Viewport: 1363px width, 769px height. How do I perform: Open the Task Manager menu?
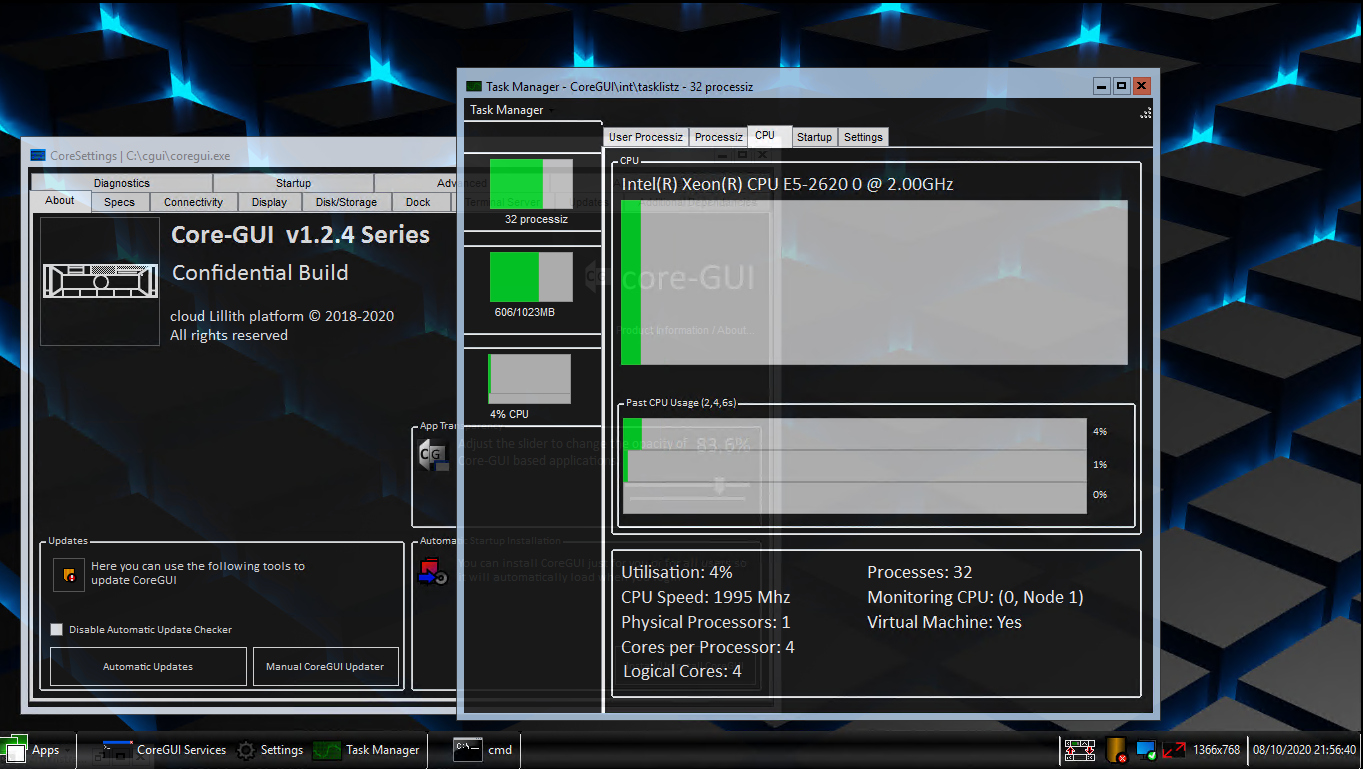click(507, 110)
